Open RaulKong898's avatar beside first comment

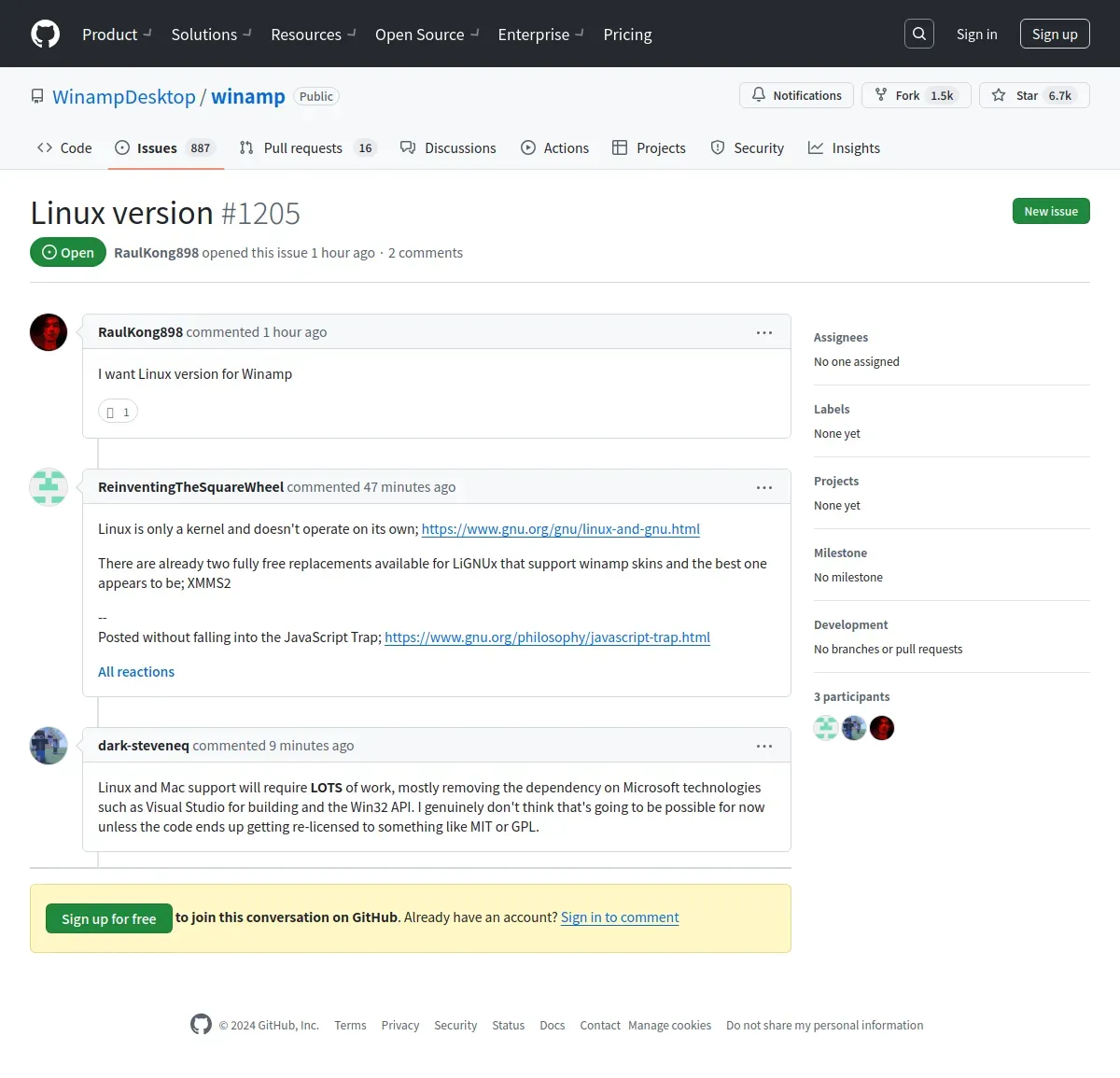tap(49, 332)
